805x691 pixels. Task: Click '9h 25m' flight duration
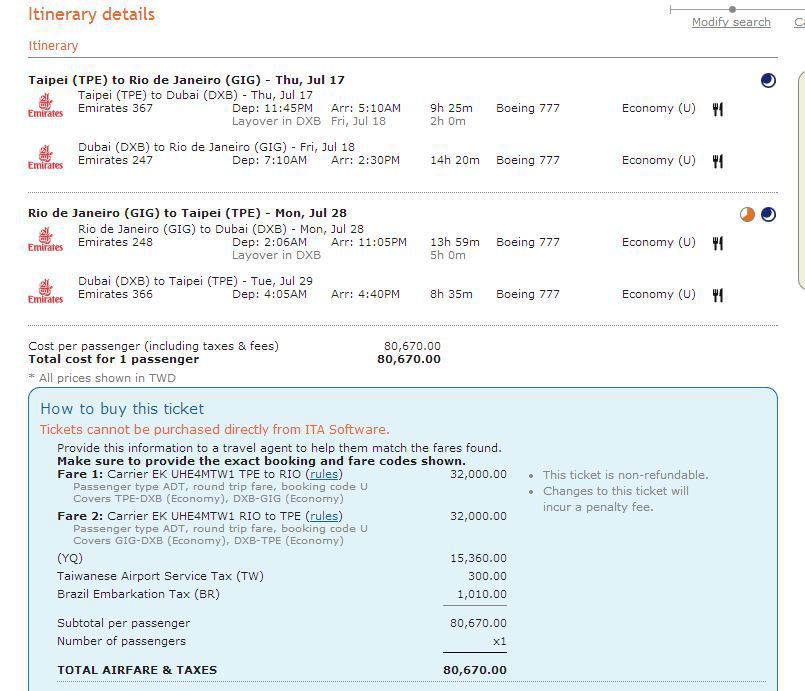point(451,108)
